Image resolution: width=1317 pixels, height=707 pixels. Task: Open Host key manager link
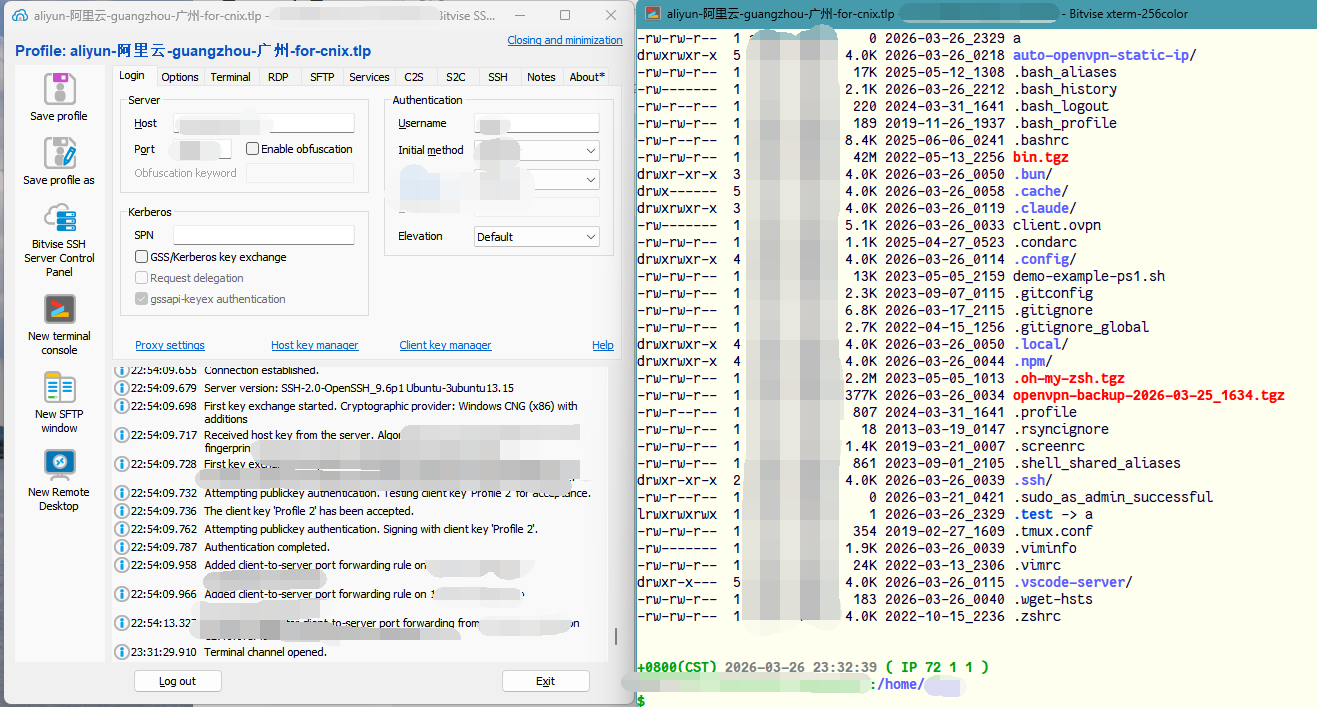click(315, 345)
